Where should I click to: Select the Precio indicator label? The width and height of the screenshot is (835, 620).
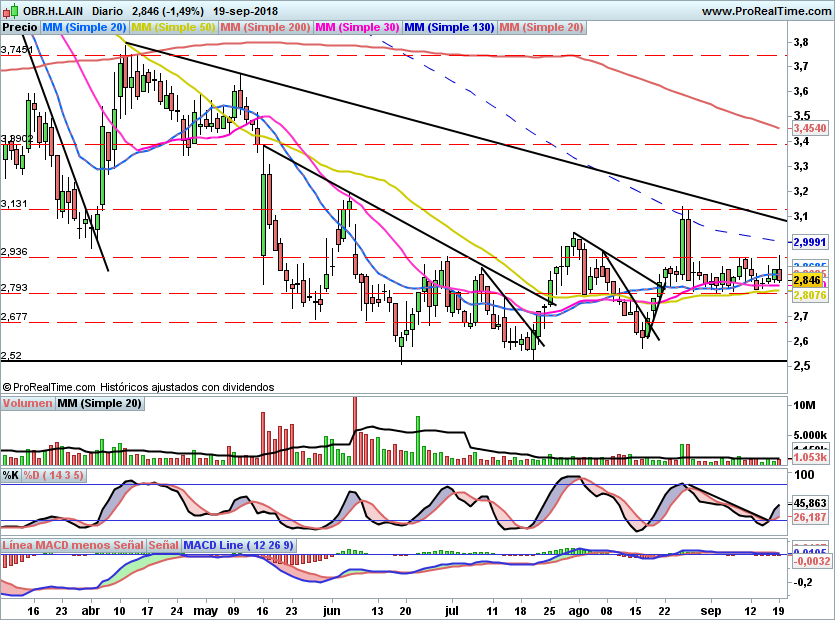click(21, 27)
